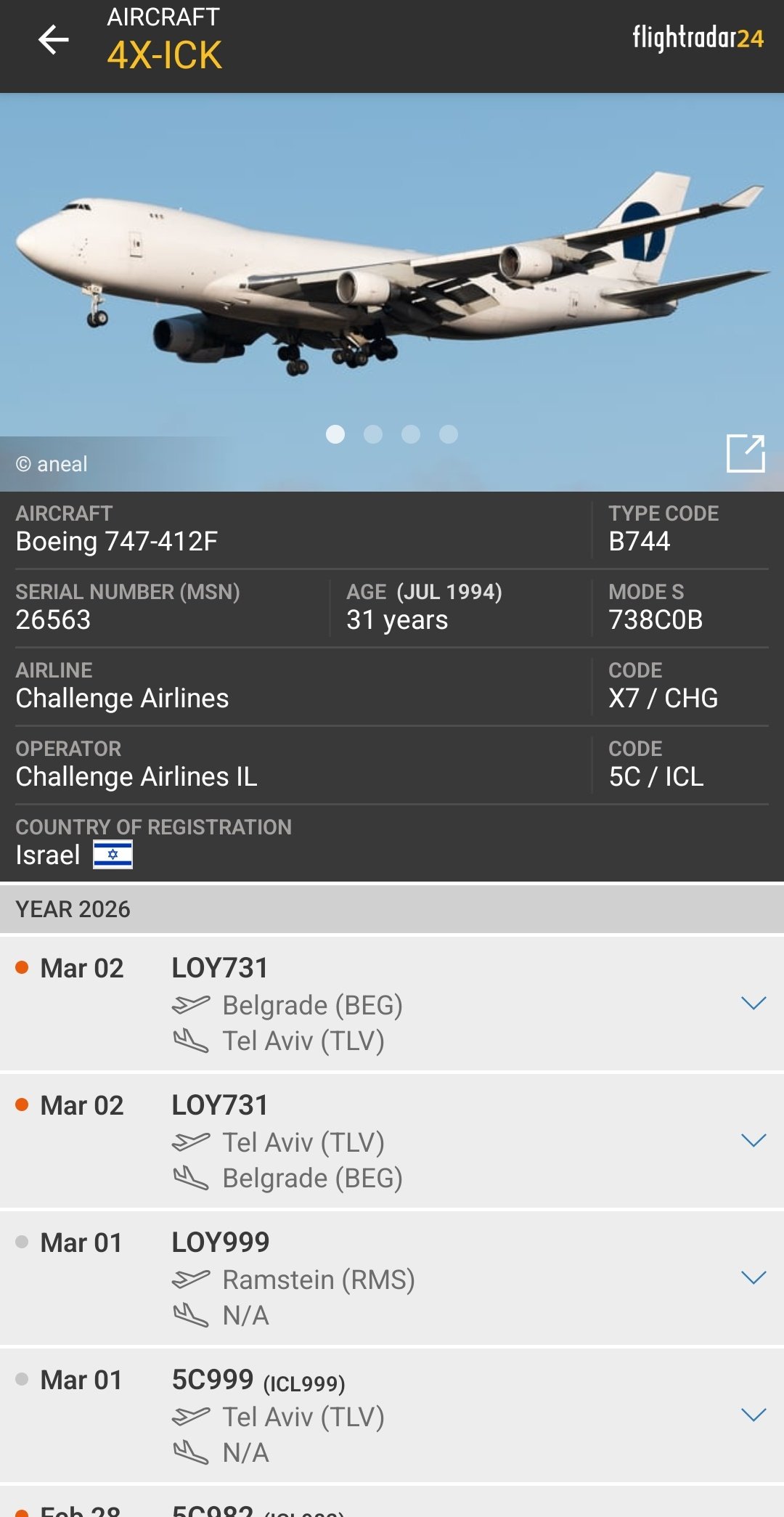Expand the 5C999 Tel Aviv flight details
The height and width of the screenshot is (1517, 784).
click(754, 1415)
